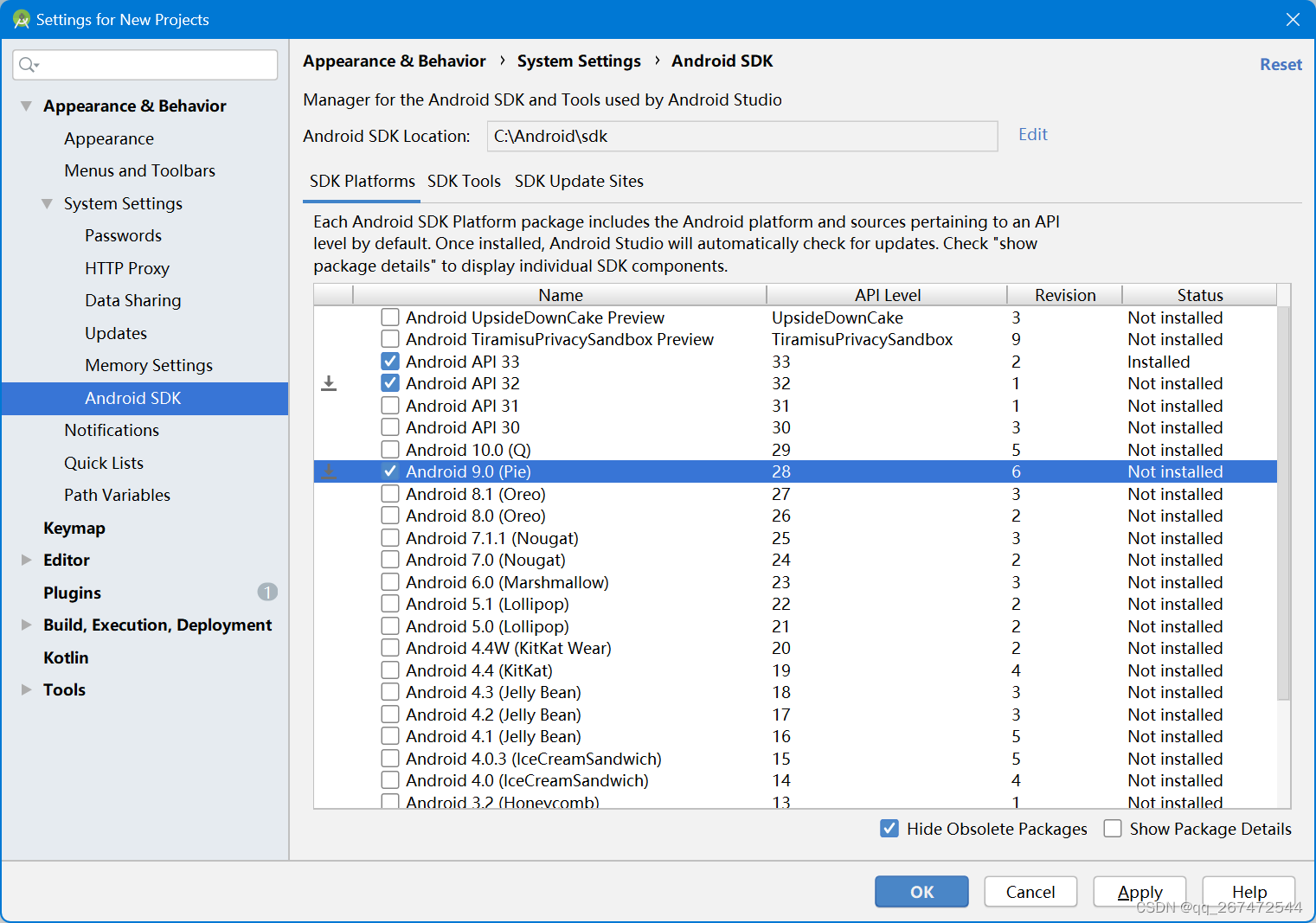Screen dimensions: 1316x923
Task: Enable Show Package Details checkbox
Action: tap(1113, 829)
